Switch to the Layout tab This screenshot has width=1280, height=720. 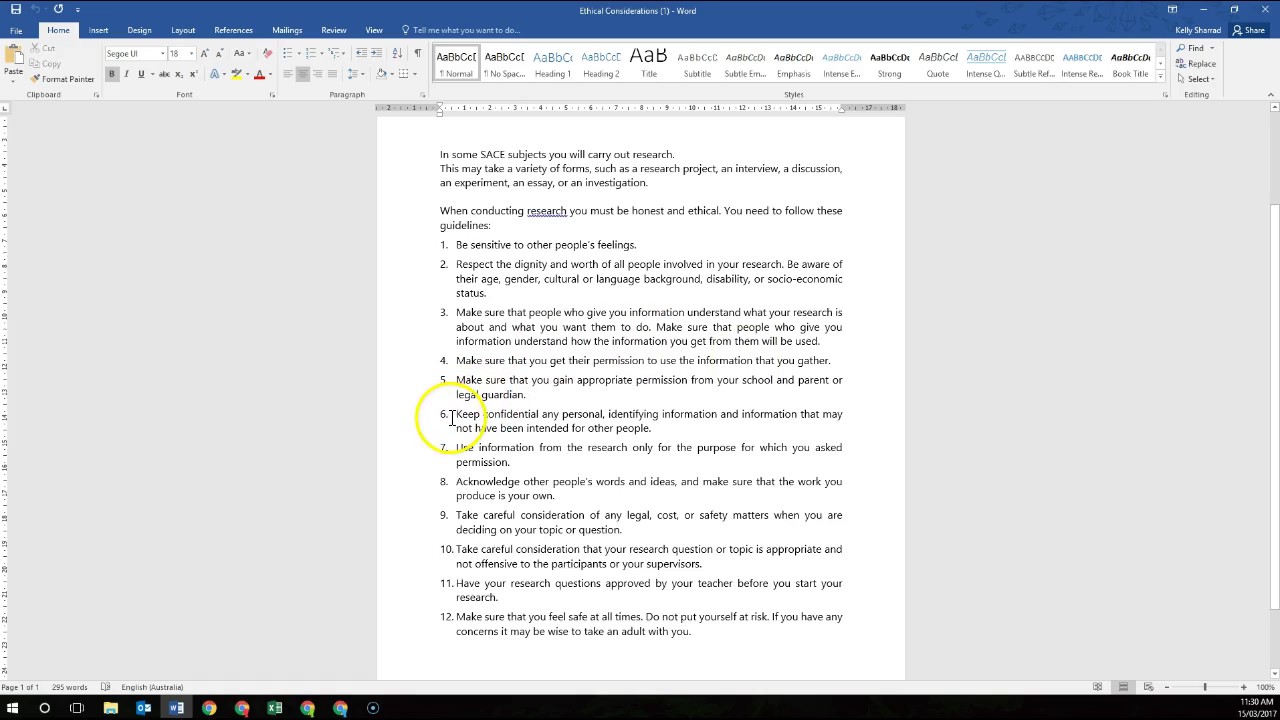coord(183,30)
